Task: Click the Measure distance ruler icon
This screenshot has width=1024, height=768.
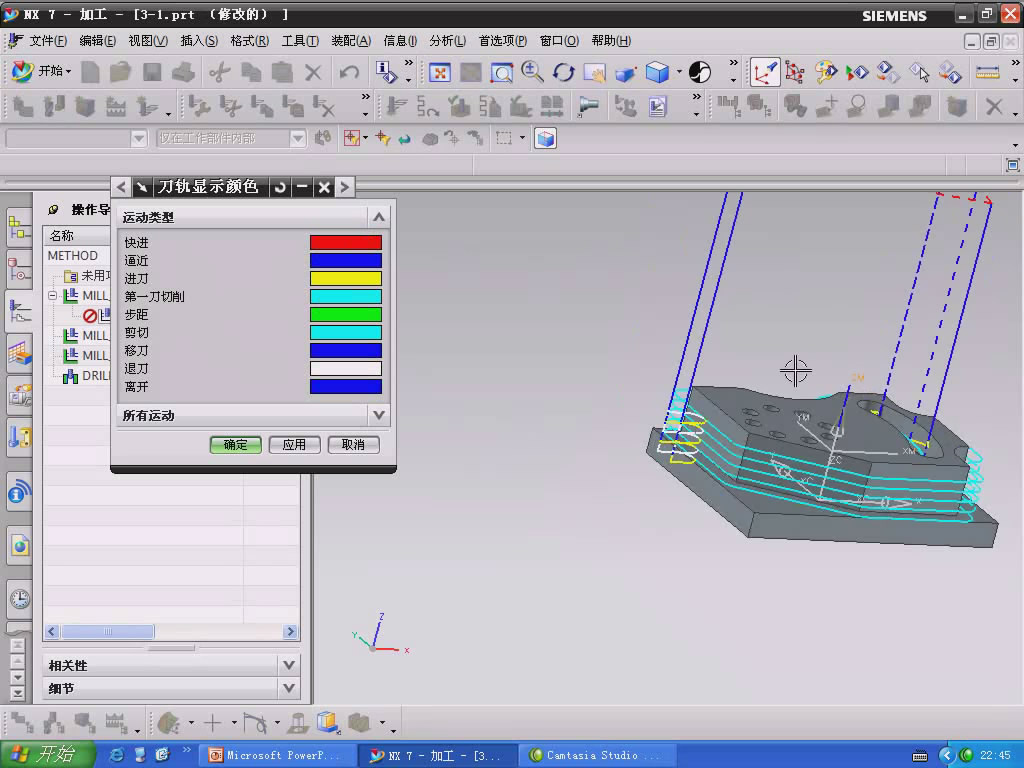Action: [987, 72]
